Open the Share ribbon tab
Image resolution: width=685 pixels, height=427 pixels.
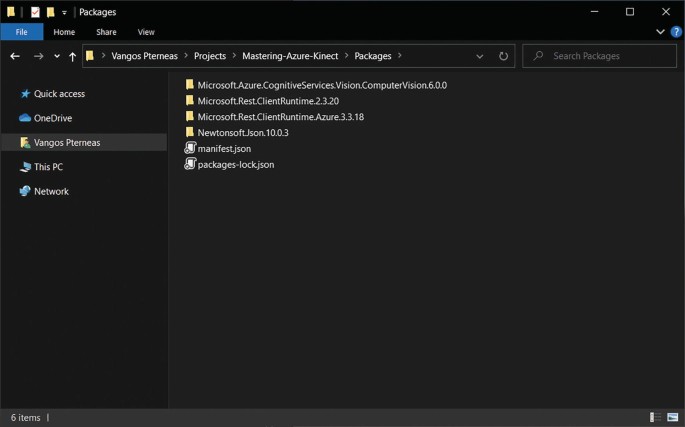(106, 32)
